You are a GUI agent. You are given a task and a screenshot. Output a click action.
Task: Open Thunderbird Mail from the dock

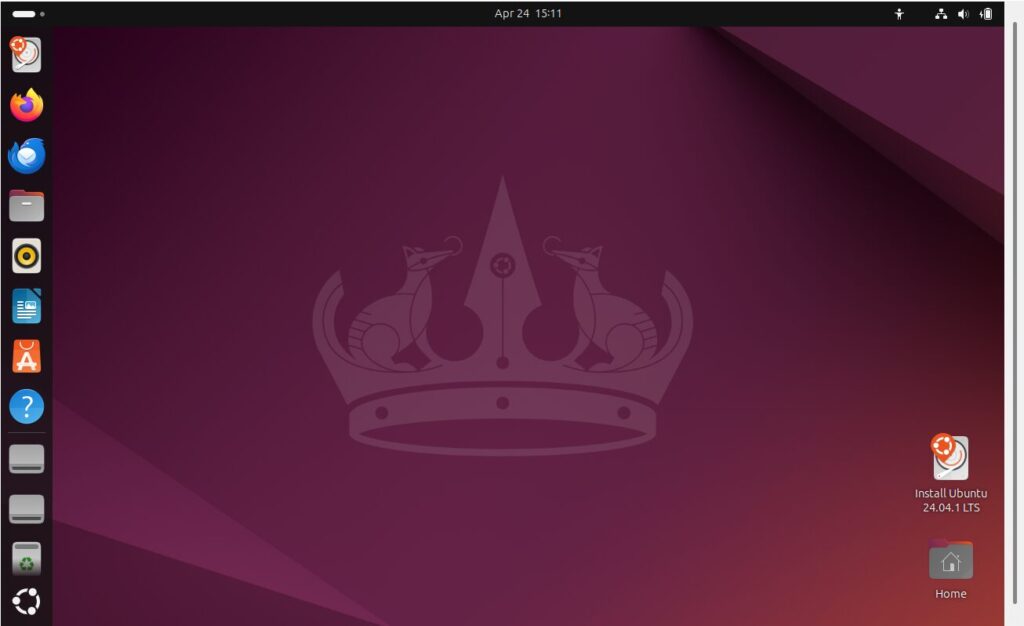pos(26,155)
